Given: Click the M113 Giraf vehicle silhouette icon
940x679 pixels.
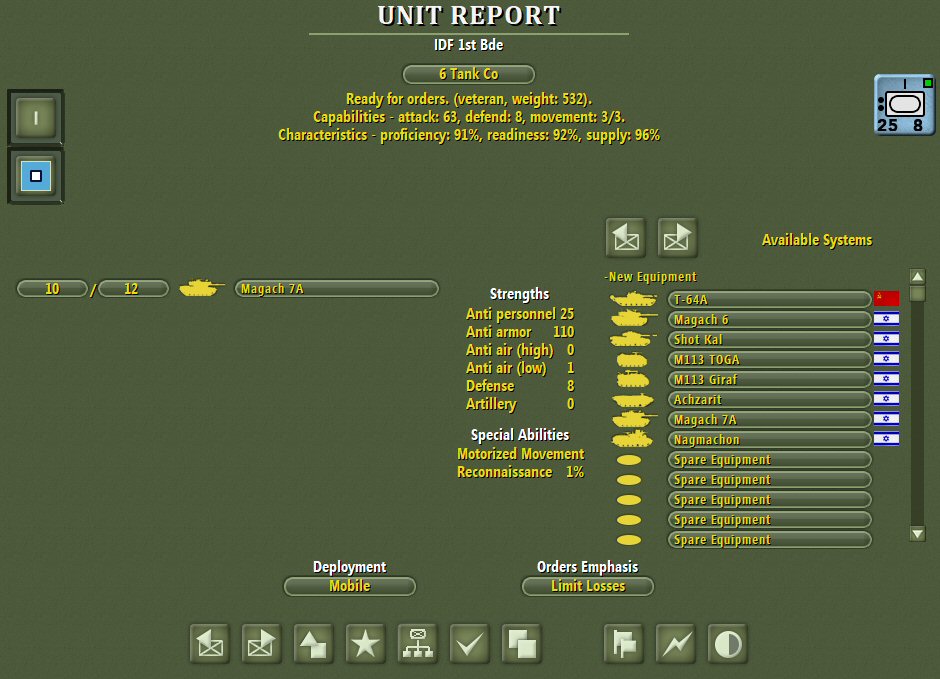Looking at the screenshot, I should click(x=632, y=379).
